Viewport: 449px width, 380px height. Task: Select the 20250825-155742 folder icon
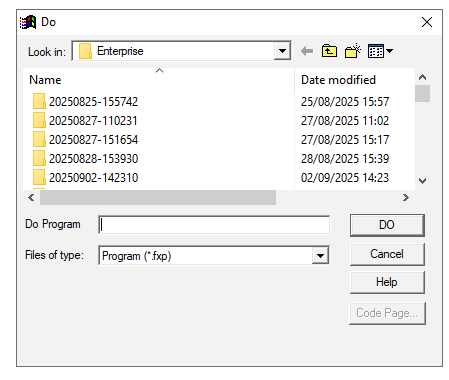tap(39, 101)
